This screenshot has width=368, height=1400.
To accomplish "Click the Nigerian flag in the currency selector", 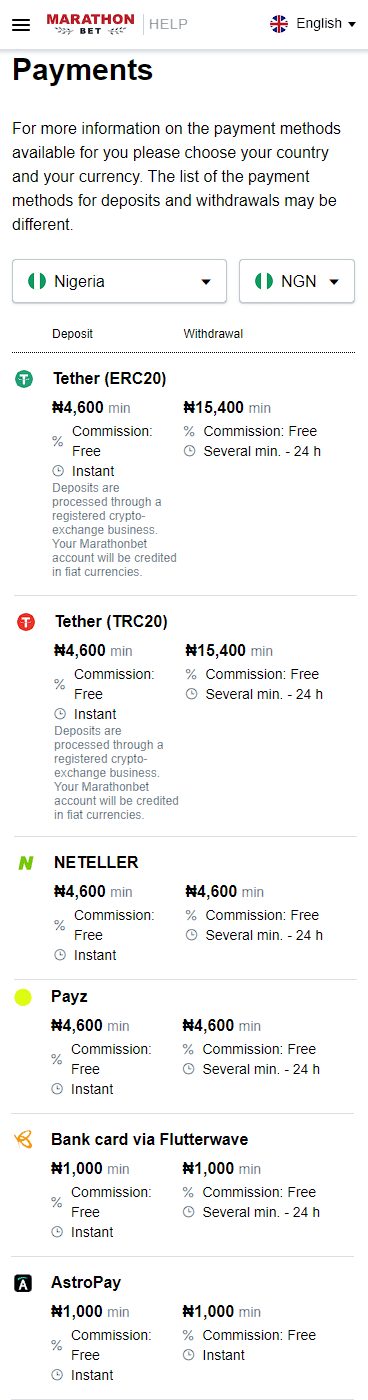I will pos(264,282).
